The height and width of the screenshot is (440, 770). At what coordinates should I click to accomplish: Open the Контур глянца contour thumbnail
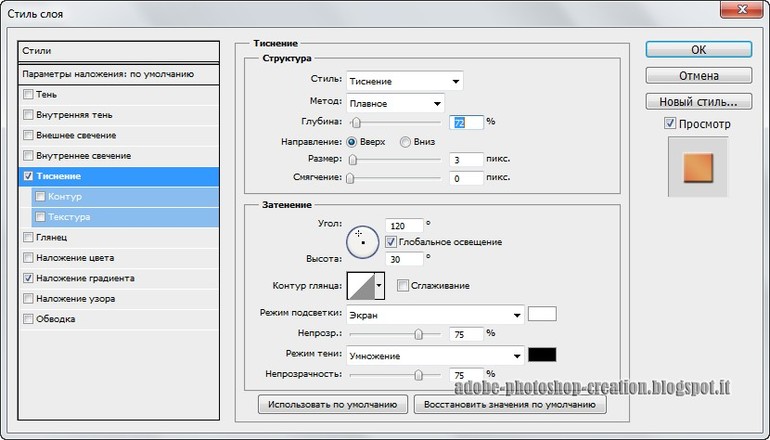tap(359, 287)
